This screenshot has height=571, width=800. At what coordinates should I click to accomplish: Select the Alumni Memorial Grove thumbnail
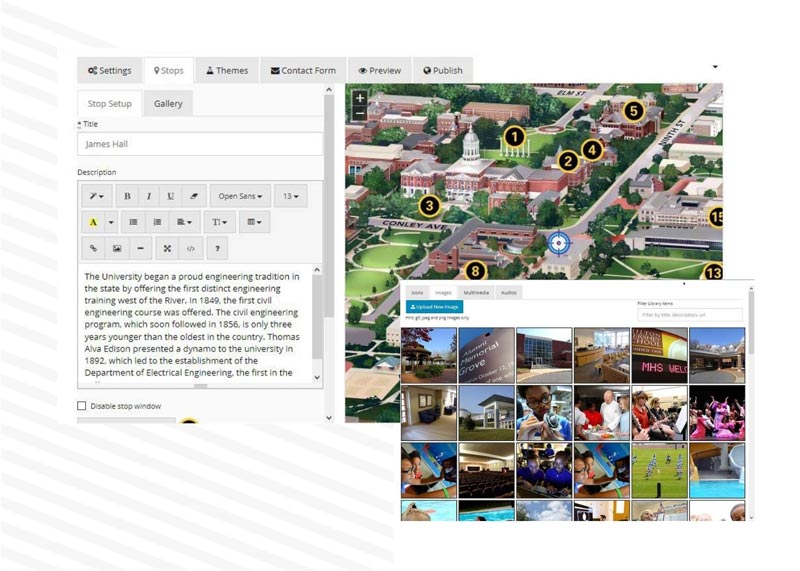(x=487, y=356)
